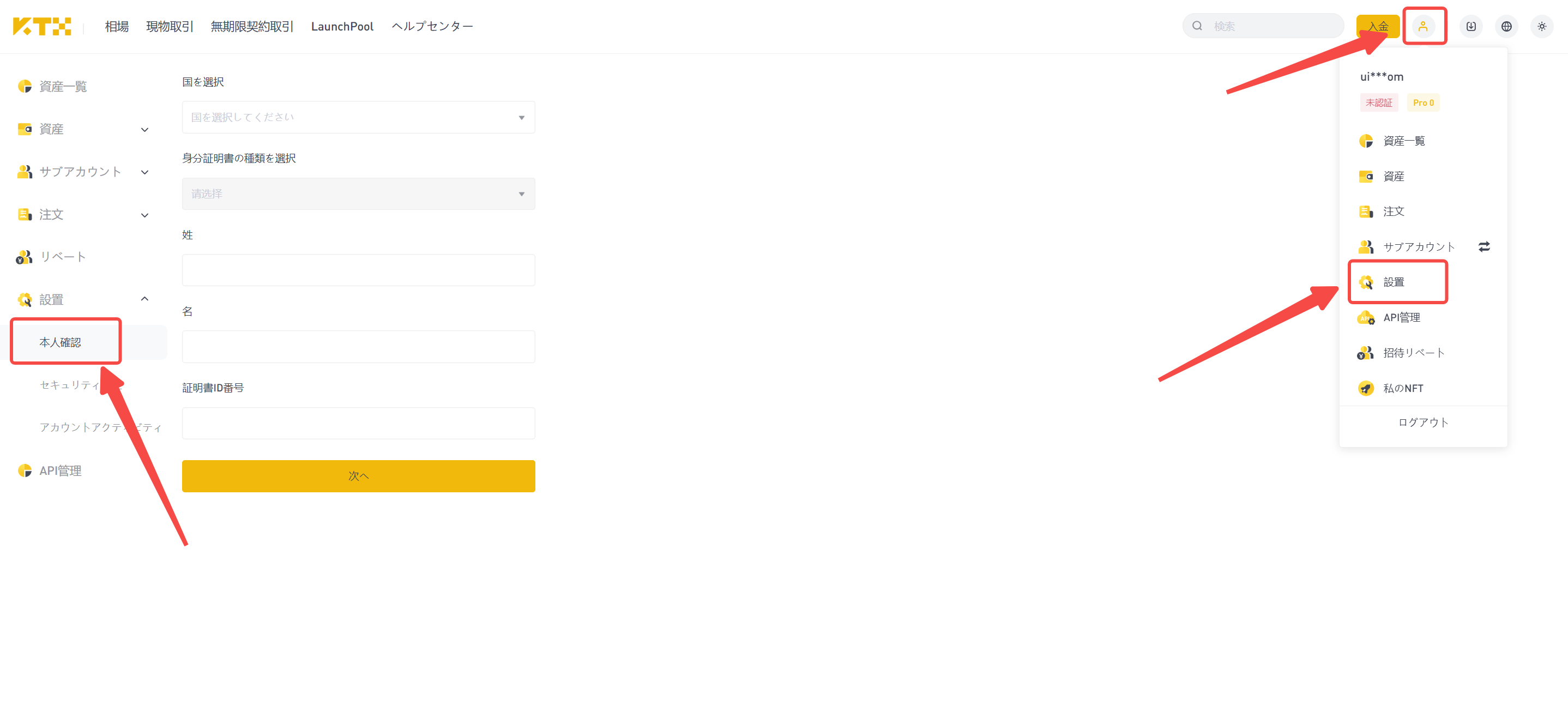Click the download app icon in header

pos(1470,26)
